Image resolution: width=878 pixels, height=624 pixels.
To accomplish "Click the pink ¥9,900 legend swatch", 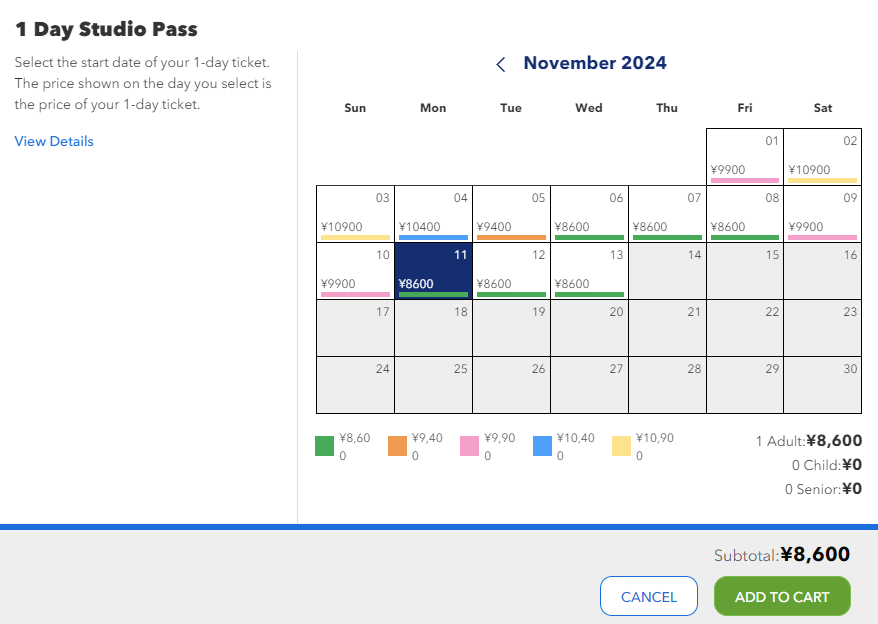I will [x=469, y=446].
